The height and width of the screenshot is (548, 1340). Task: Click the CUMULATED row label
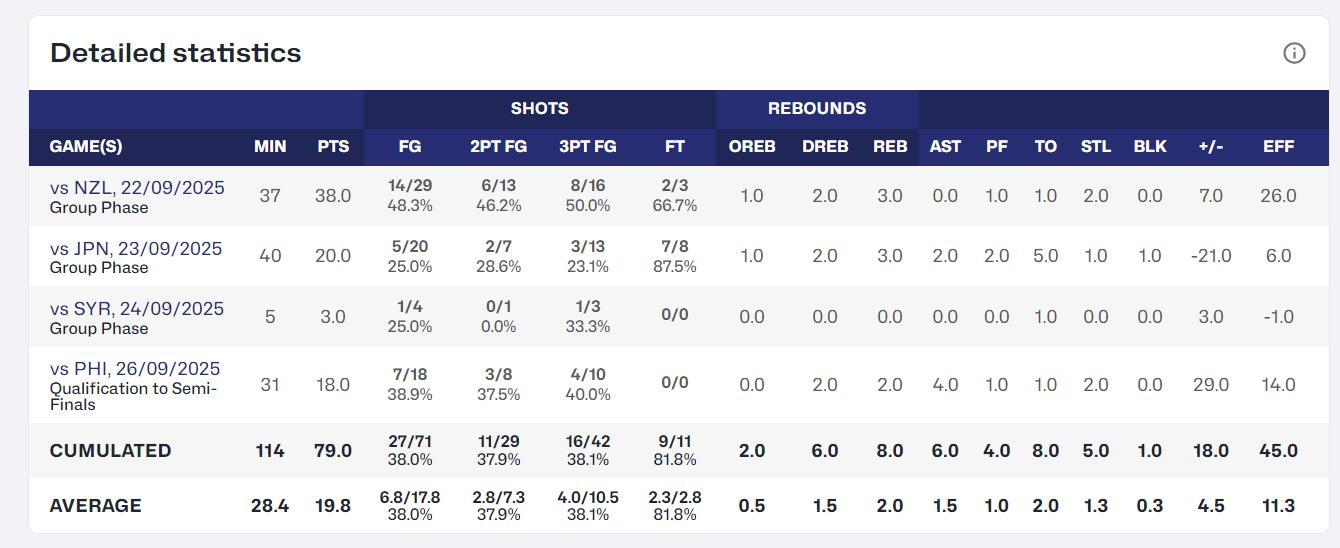tap(110, 451)
